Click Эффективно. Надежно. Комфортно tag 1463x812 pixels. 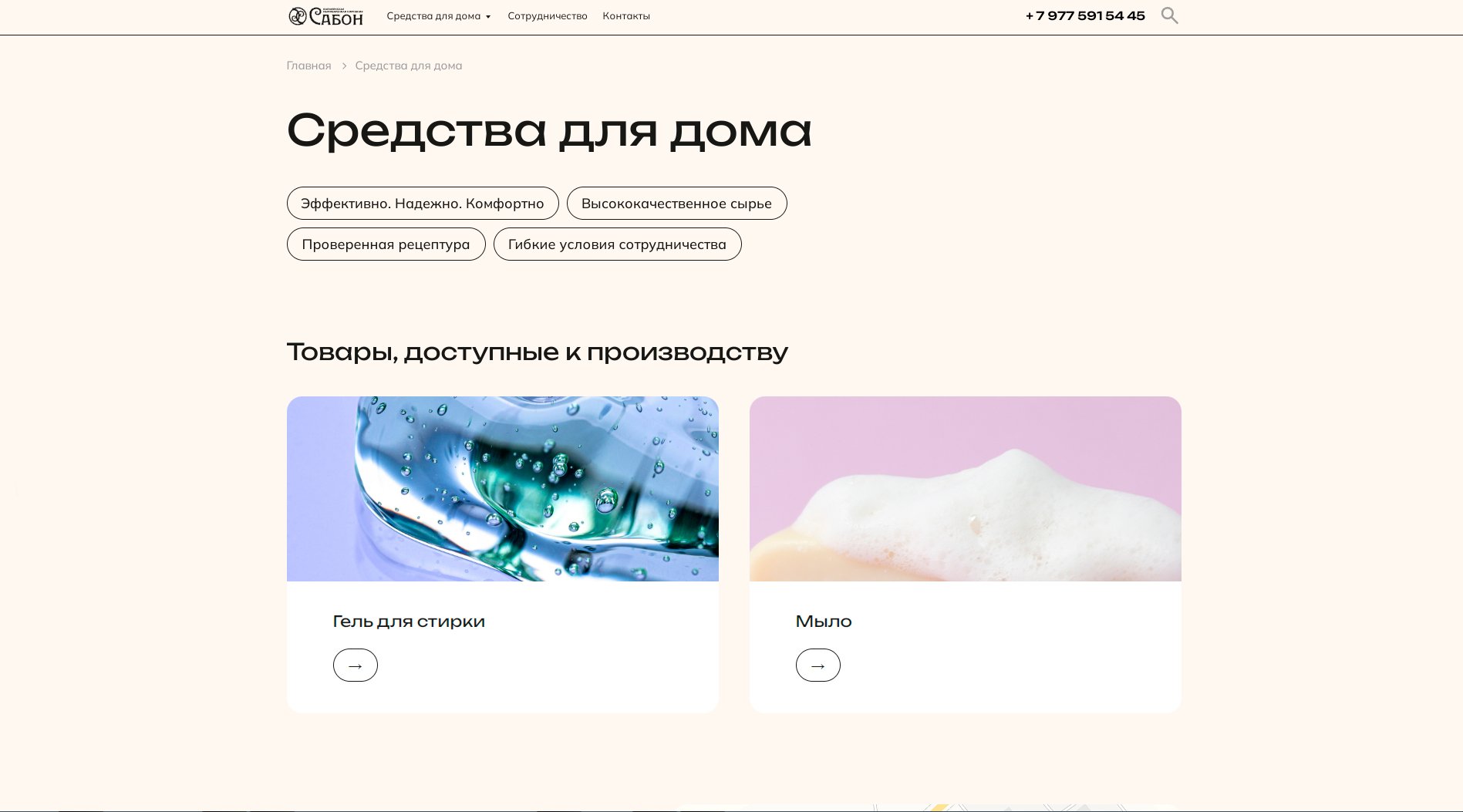click(x=423, y=204)
